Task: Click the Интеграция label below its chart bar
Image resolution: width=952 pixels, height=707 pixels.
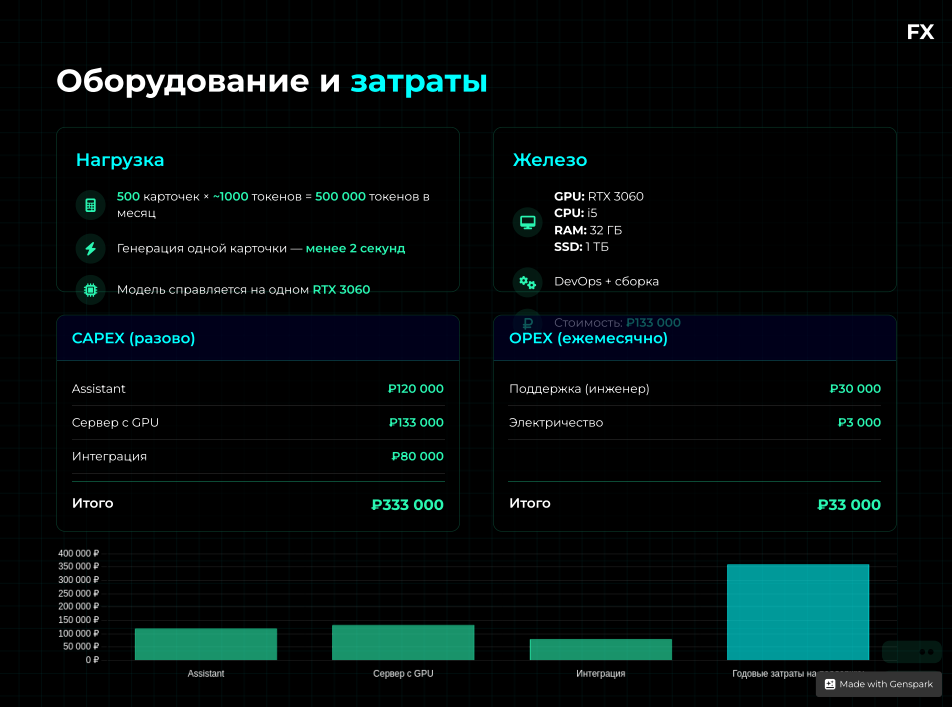Action: (600, 674)
